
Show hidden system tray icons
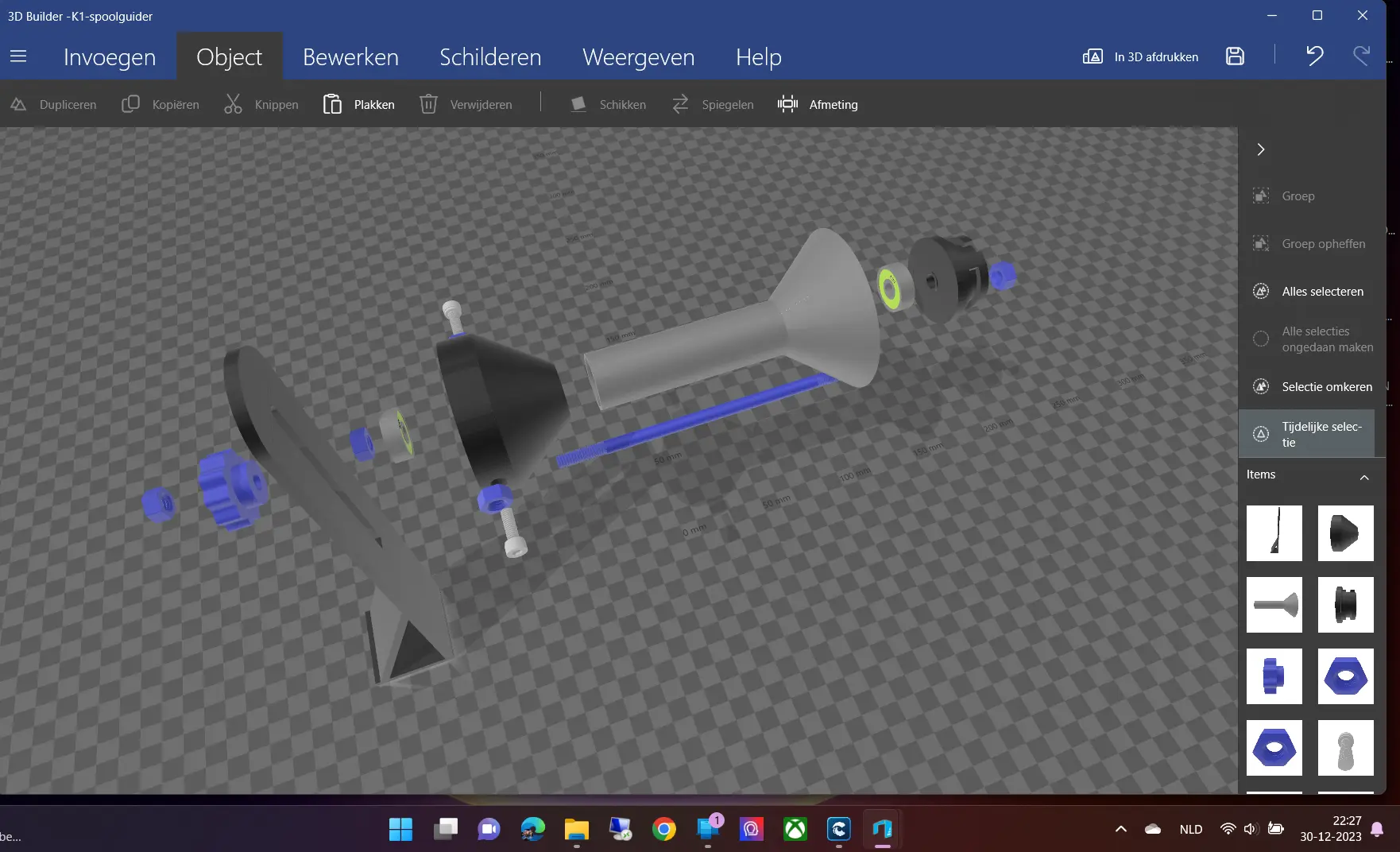tap(1121, 830)
